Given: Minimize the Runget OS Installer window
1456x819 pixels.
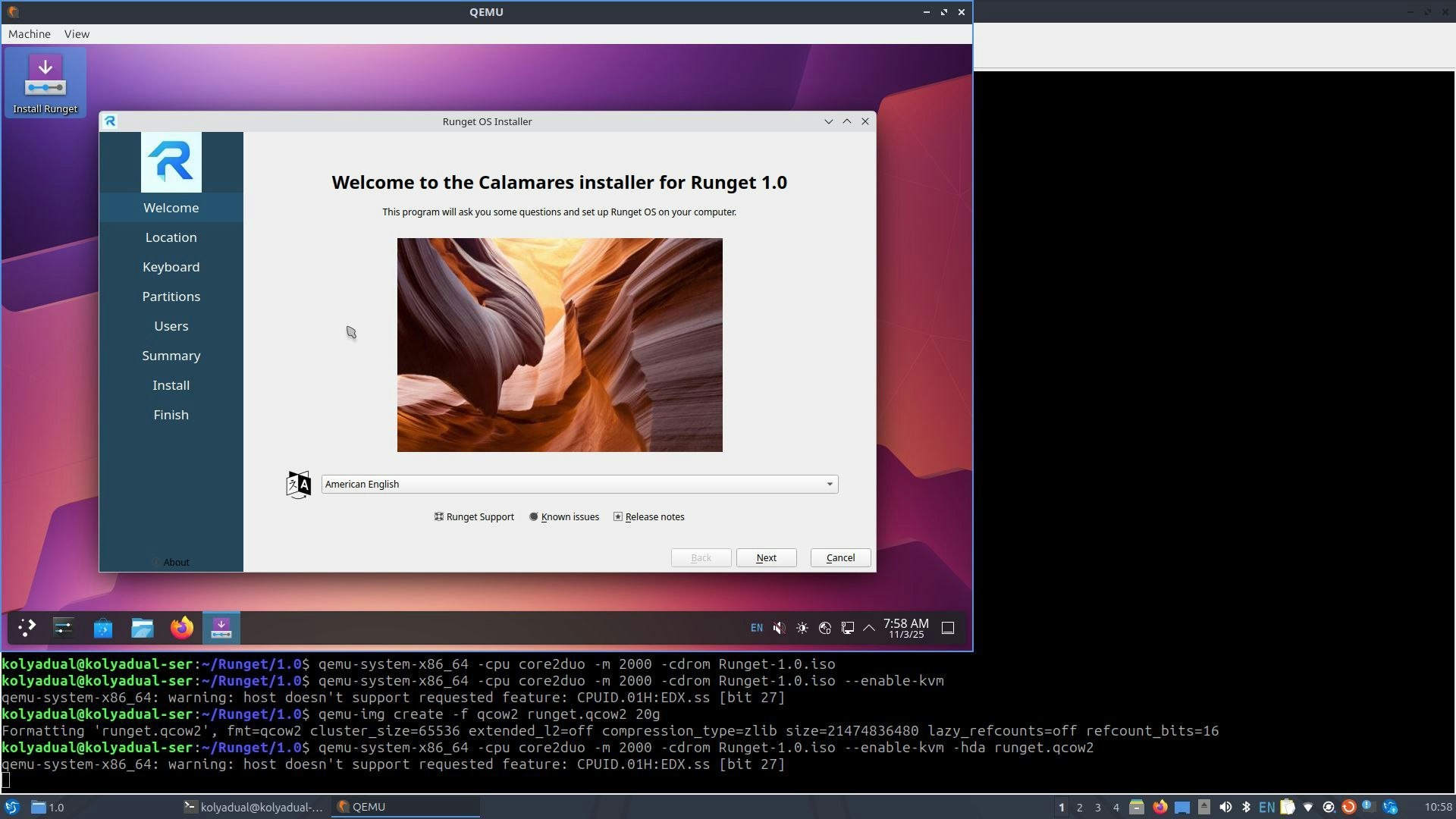Looking at the screenshot, I should click(x=828, y=121).
